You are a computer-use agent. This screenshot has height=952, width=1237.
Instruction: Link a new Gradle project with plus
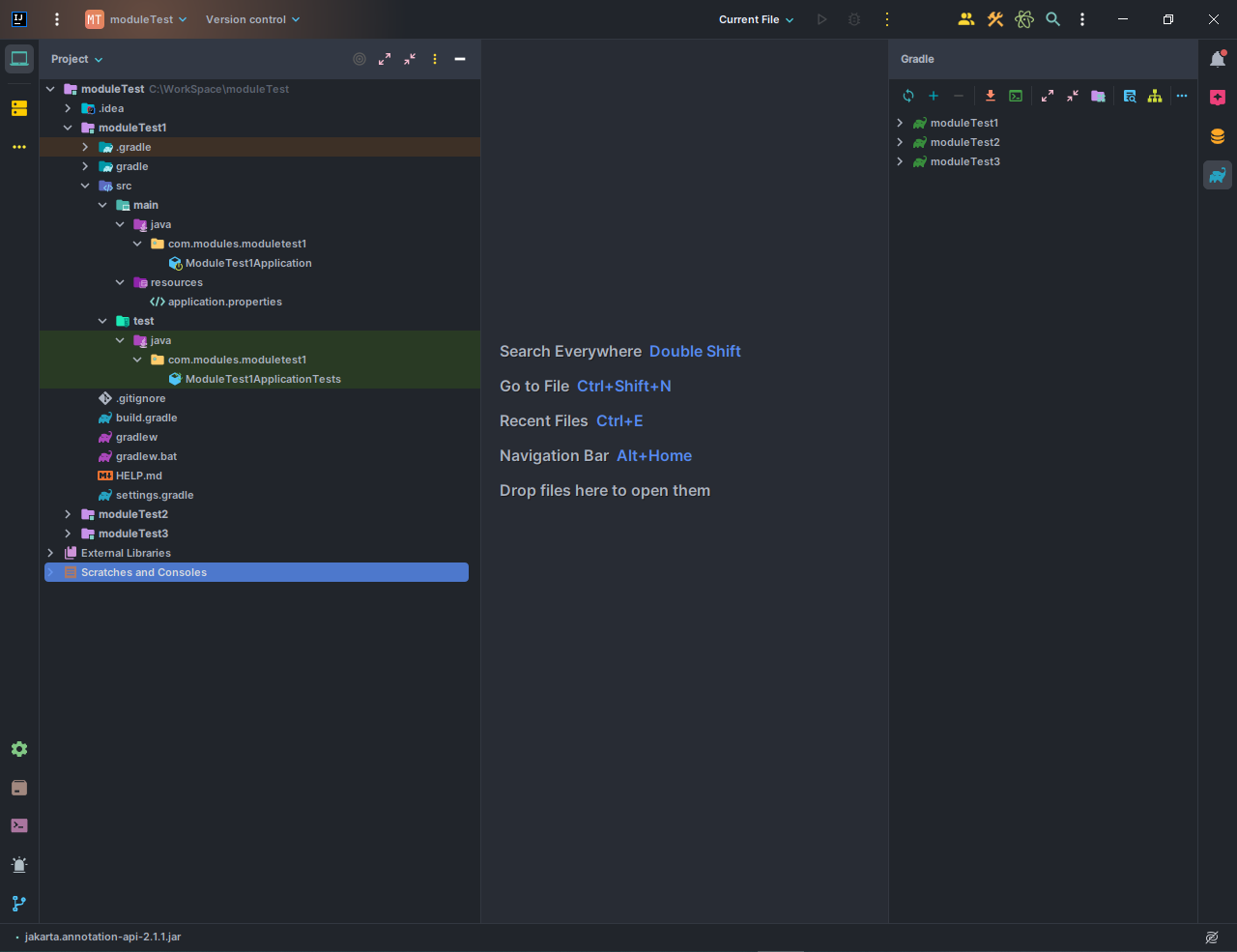point(934,96)
